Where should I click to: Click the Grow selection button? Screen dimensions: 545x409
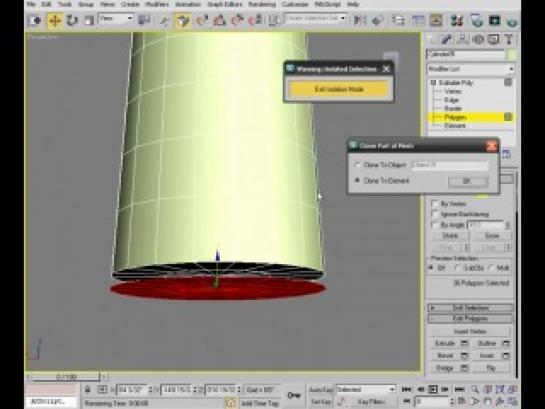[x=491, y=236]
